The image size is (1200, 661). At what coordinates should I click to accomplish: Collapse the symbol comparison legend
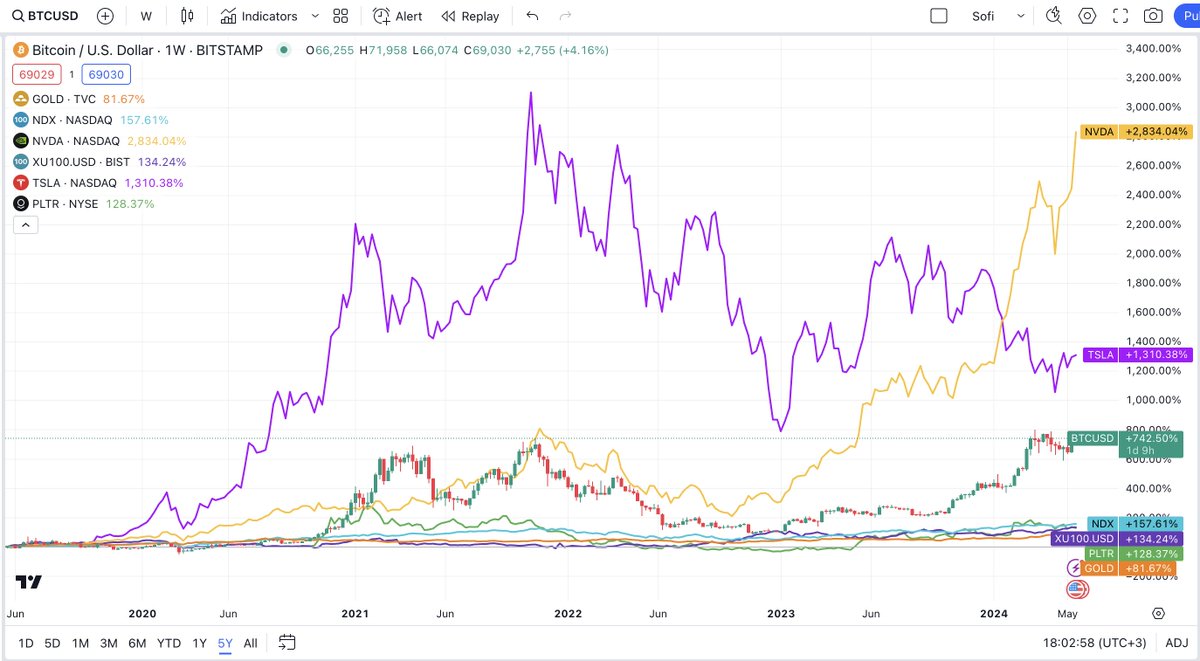(x=24, y=224)
